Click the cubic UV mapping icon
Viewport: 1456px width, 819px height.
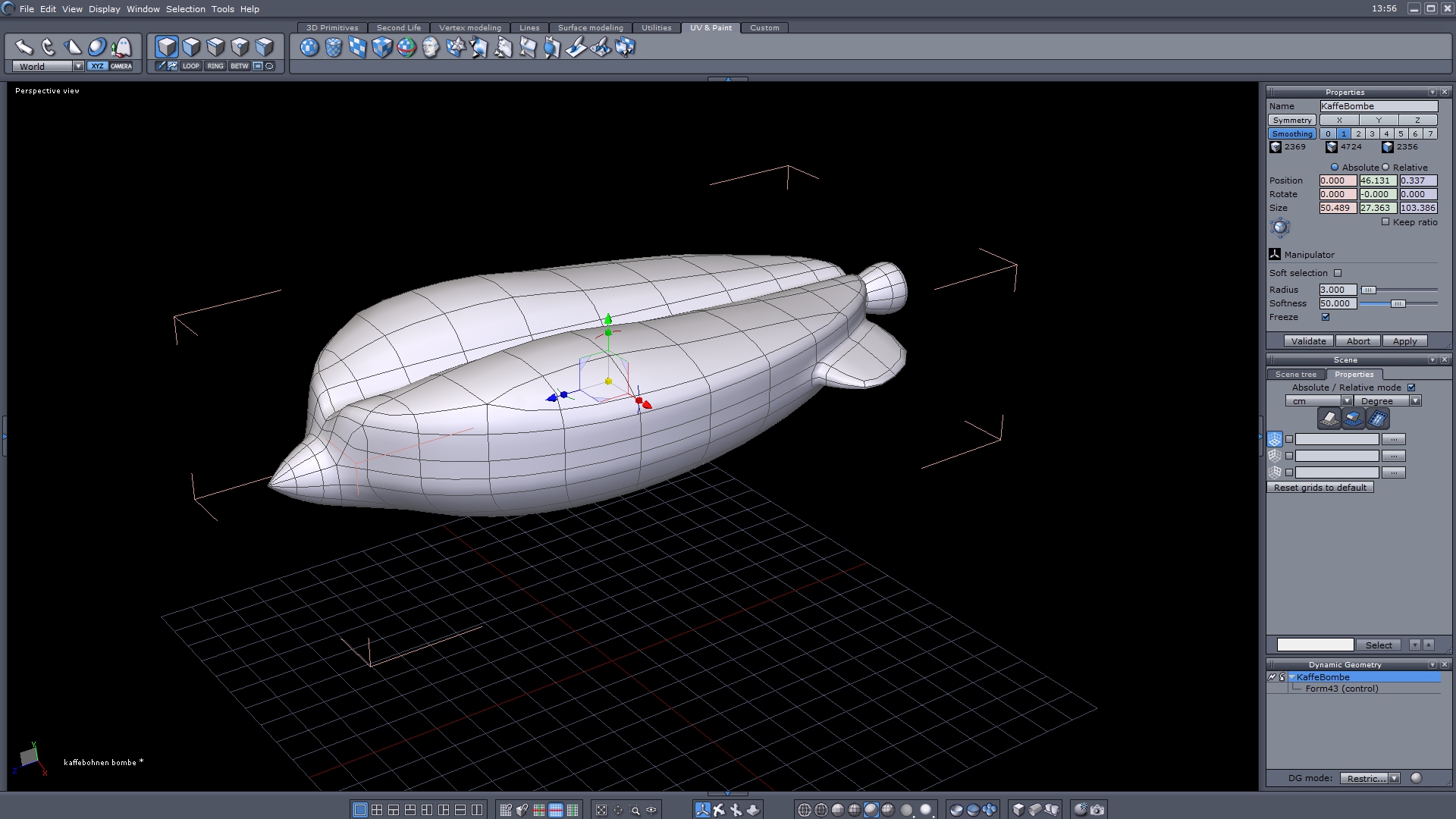point(382,48)
